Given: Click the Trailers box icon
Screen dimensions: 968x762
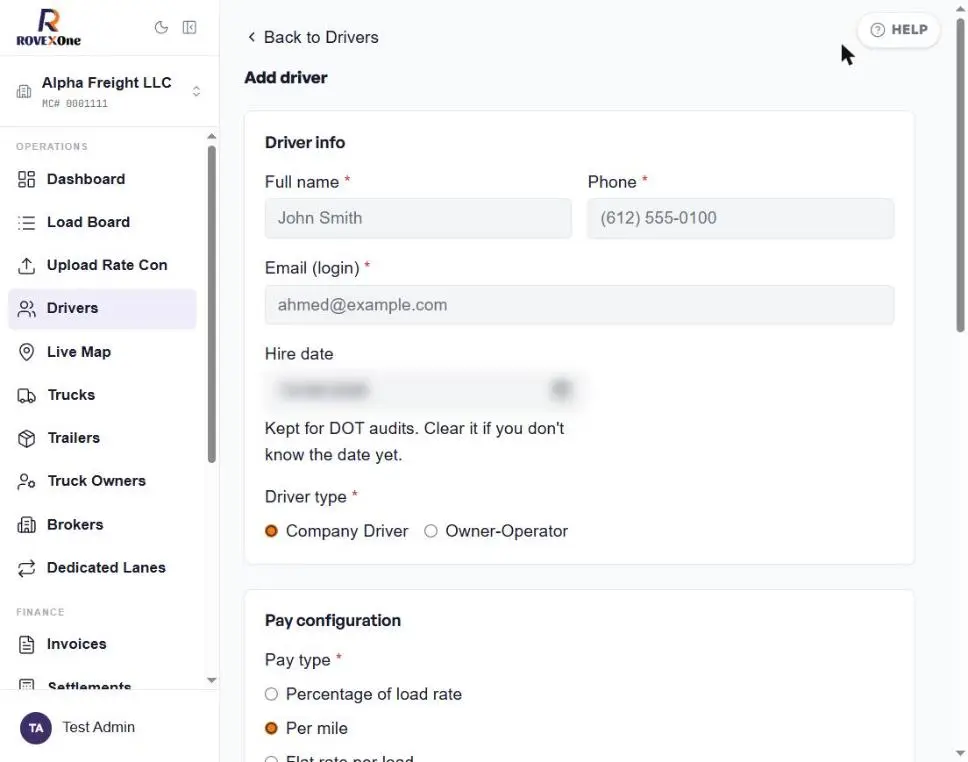Looking at the screenshot, I should [27, 438].
